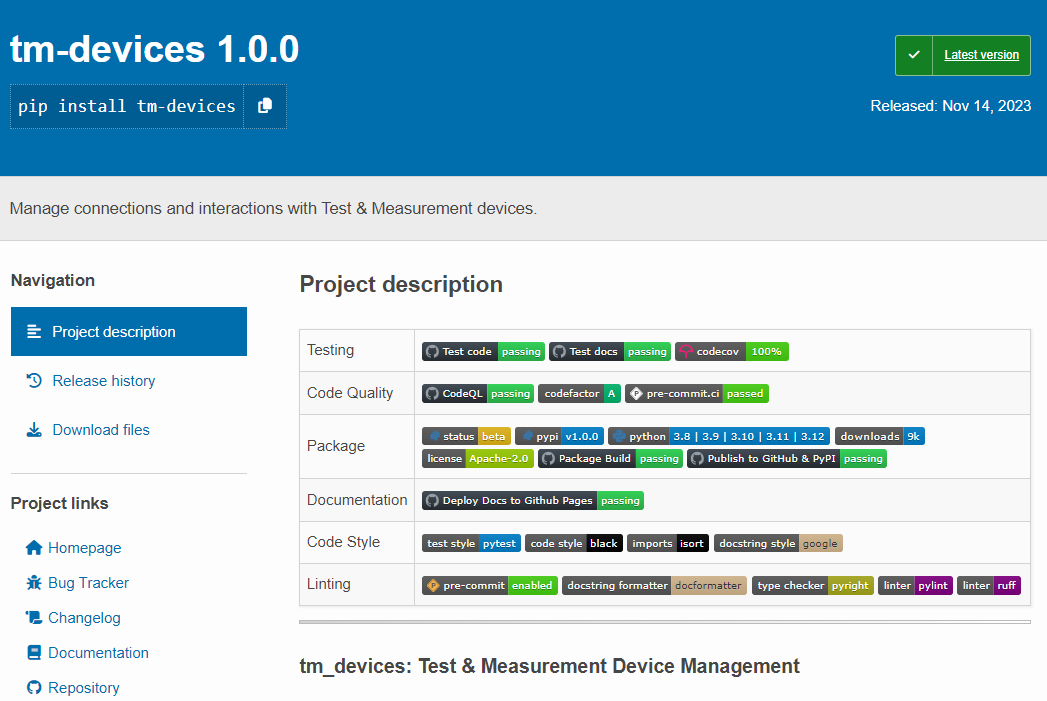Screen dimensions: 1047x701
Task: Click the python versions badge
Action: (x=719, y=437)
